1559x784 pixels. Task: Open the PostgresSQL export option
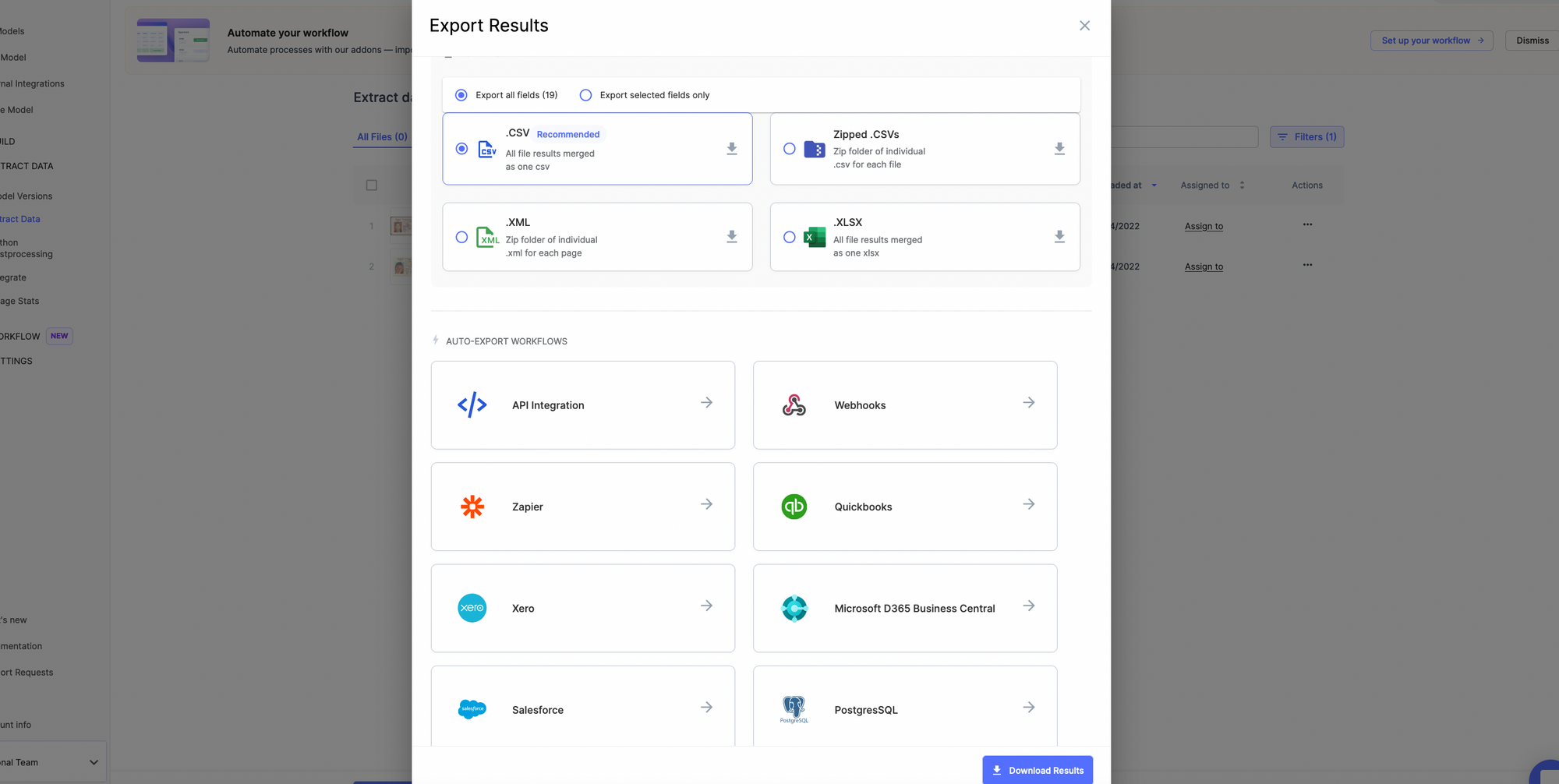coord(904,709)
